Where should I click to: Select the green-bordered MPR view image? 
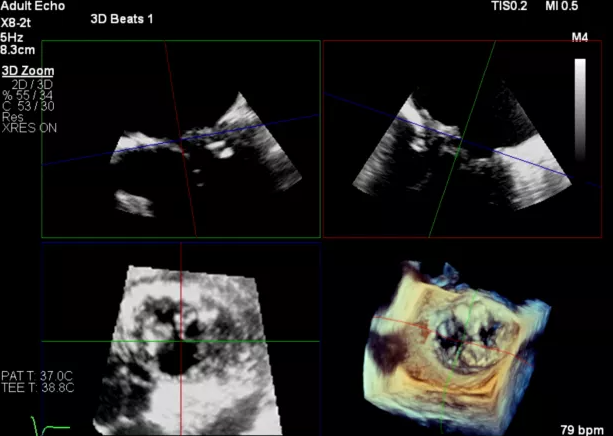pos(180,140)
